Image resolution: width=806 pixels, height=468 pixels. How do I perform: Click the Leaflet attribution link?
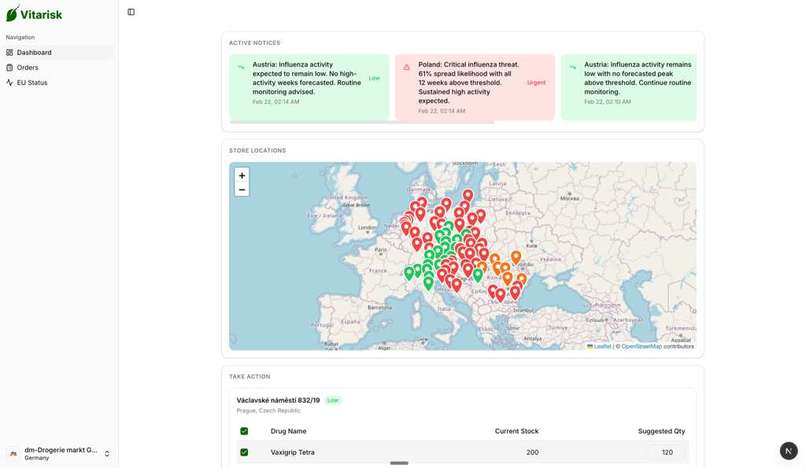602,346
